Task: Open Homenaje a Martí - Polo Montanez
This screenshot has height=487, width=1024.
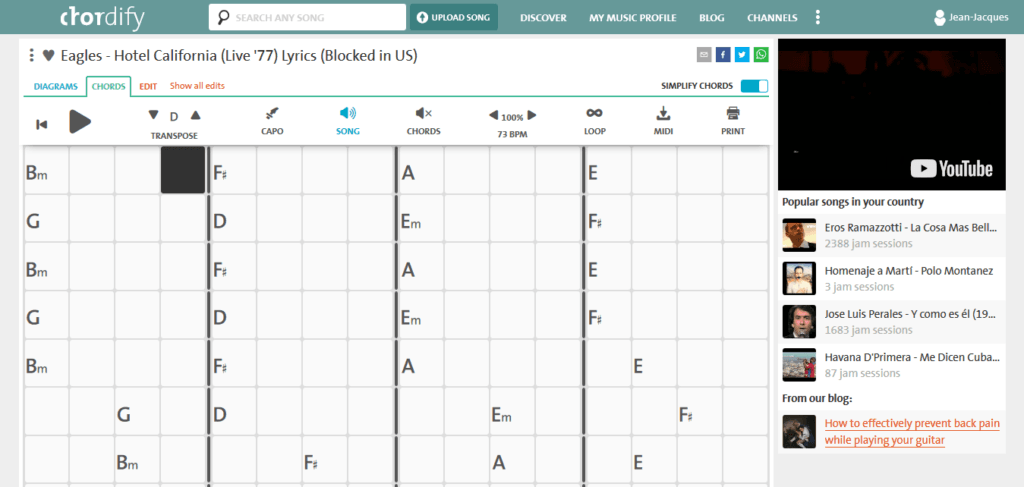Action: tap(909, 270)
